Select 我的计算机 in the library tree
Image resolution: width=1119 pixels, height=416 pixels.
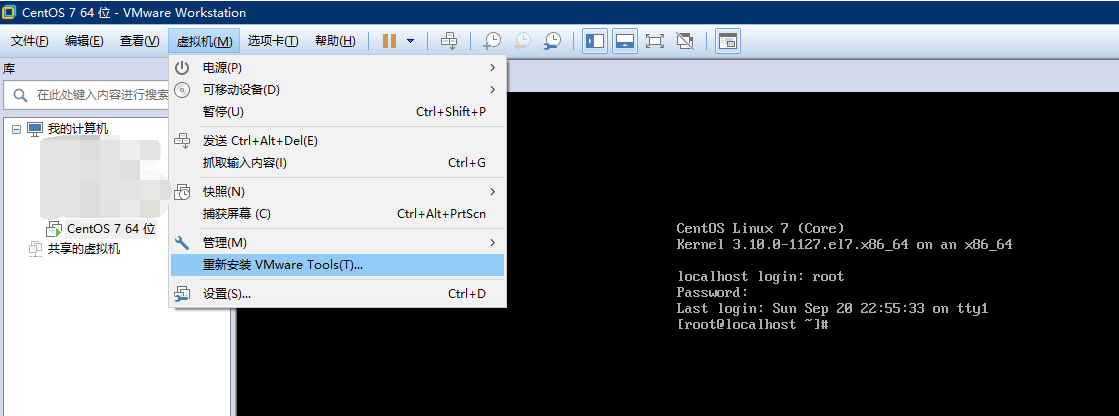coord(79,129)
